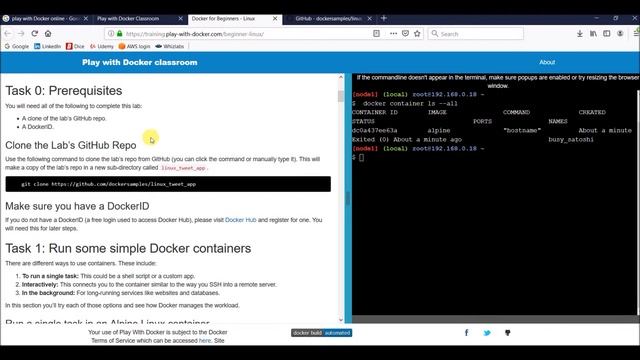The image size is (640, 360).
Task: Select the Docker for Beginners - Linux tab
Action: 235,19
